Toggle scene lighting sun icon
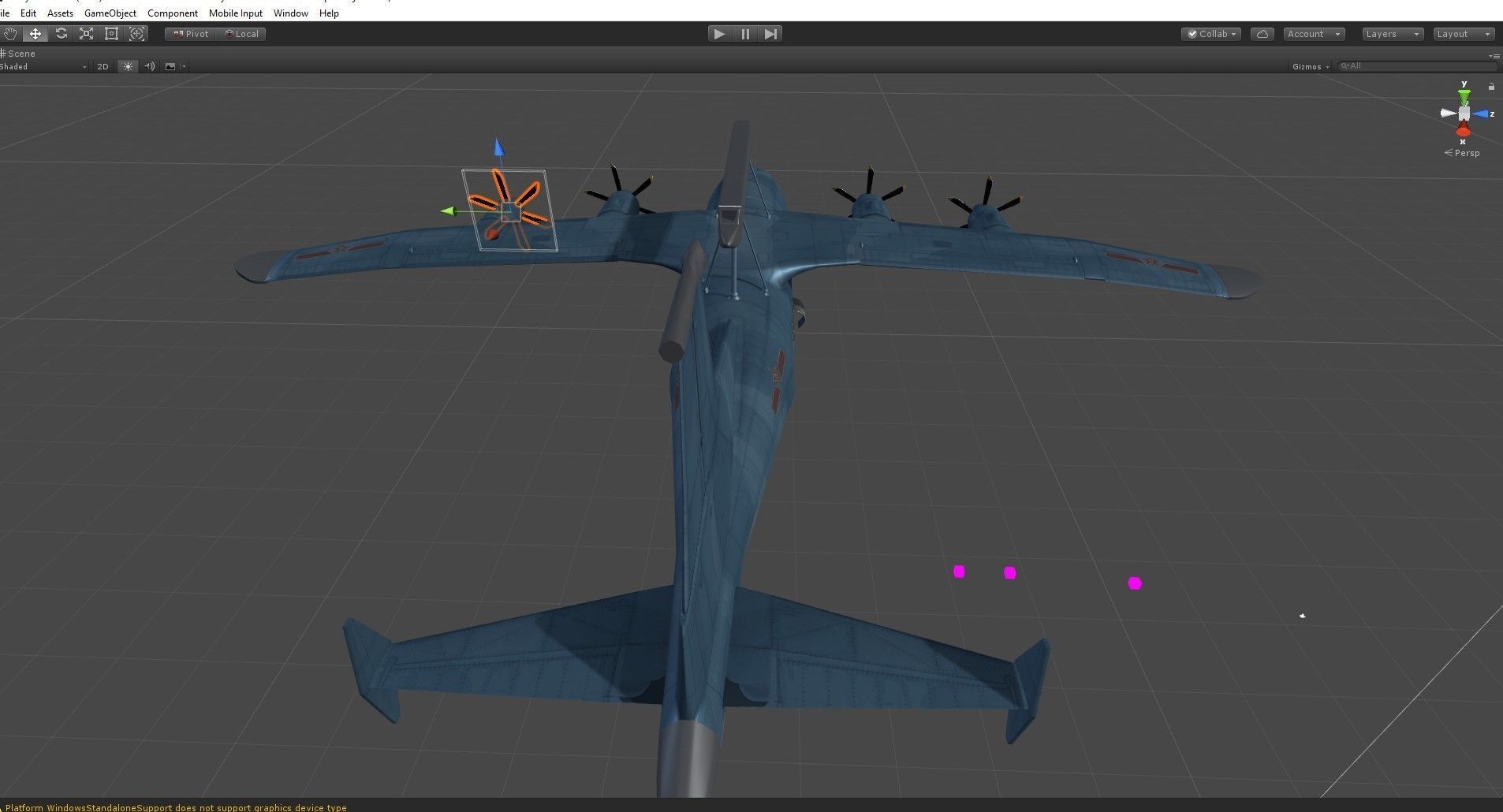The image size is (1503, 812). click(x=128, y=67)
